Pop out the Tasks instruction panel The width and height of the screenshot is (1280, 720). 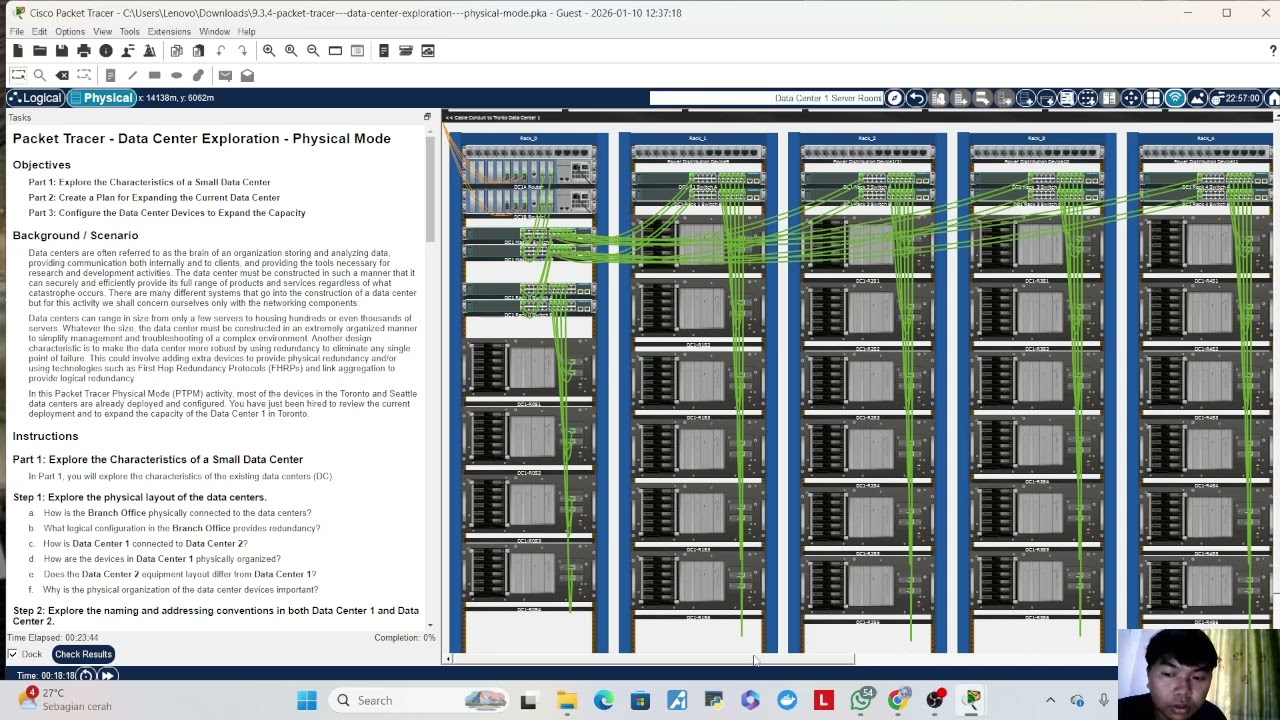[x=427, y=118]
